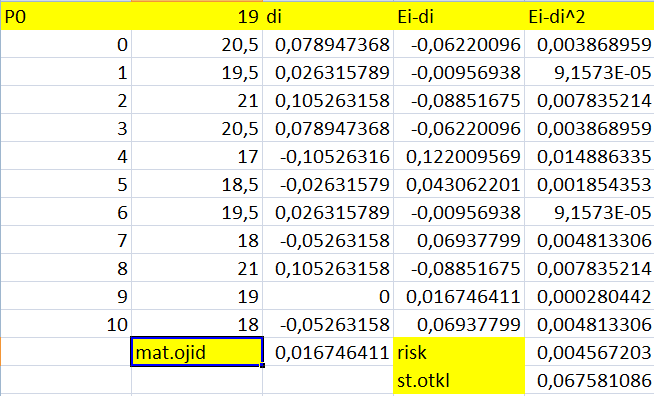654x396 pixels.
Task: Click di value 0,105263158 in row indexed 2
Action: (x=328, y=101)
